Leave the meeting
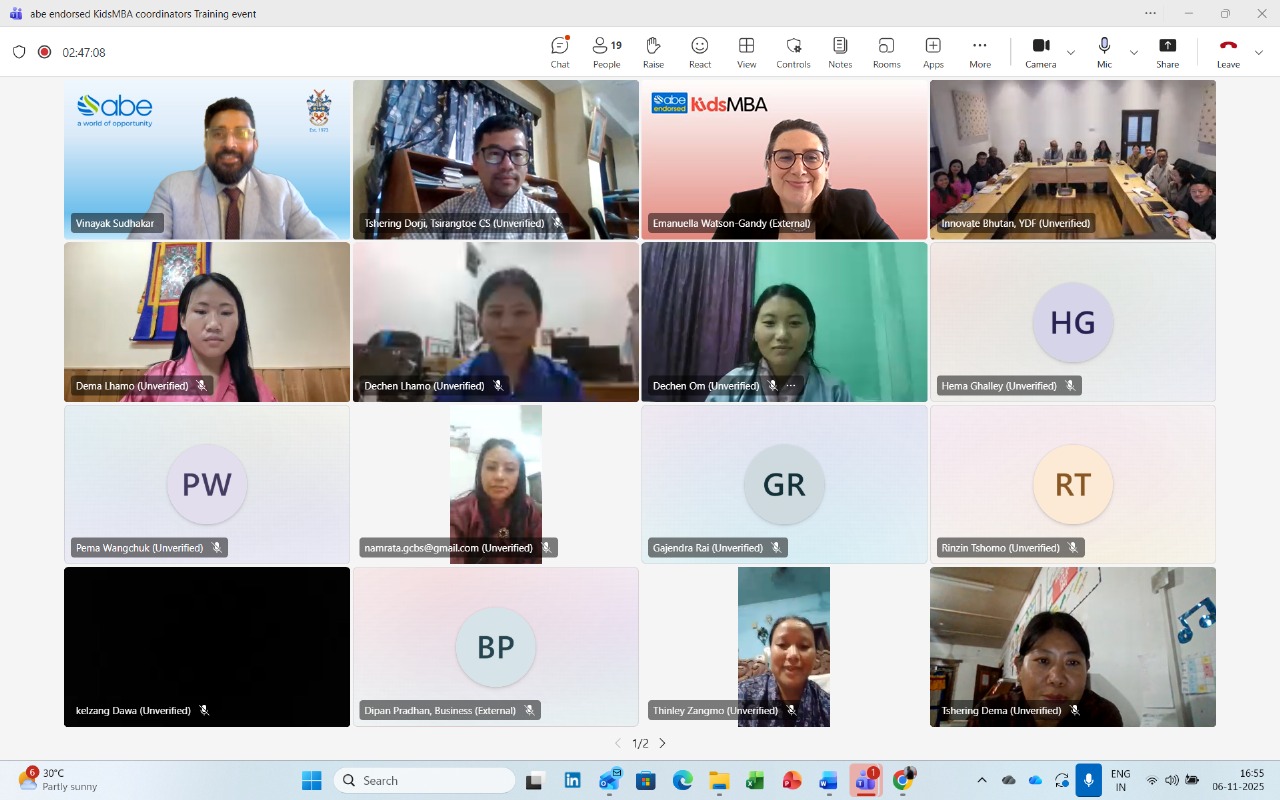This screenshot has width=1280, height=800. point(1228,52)
